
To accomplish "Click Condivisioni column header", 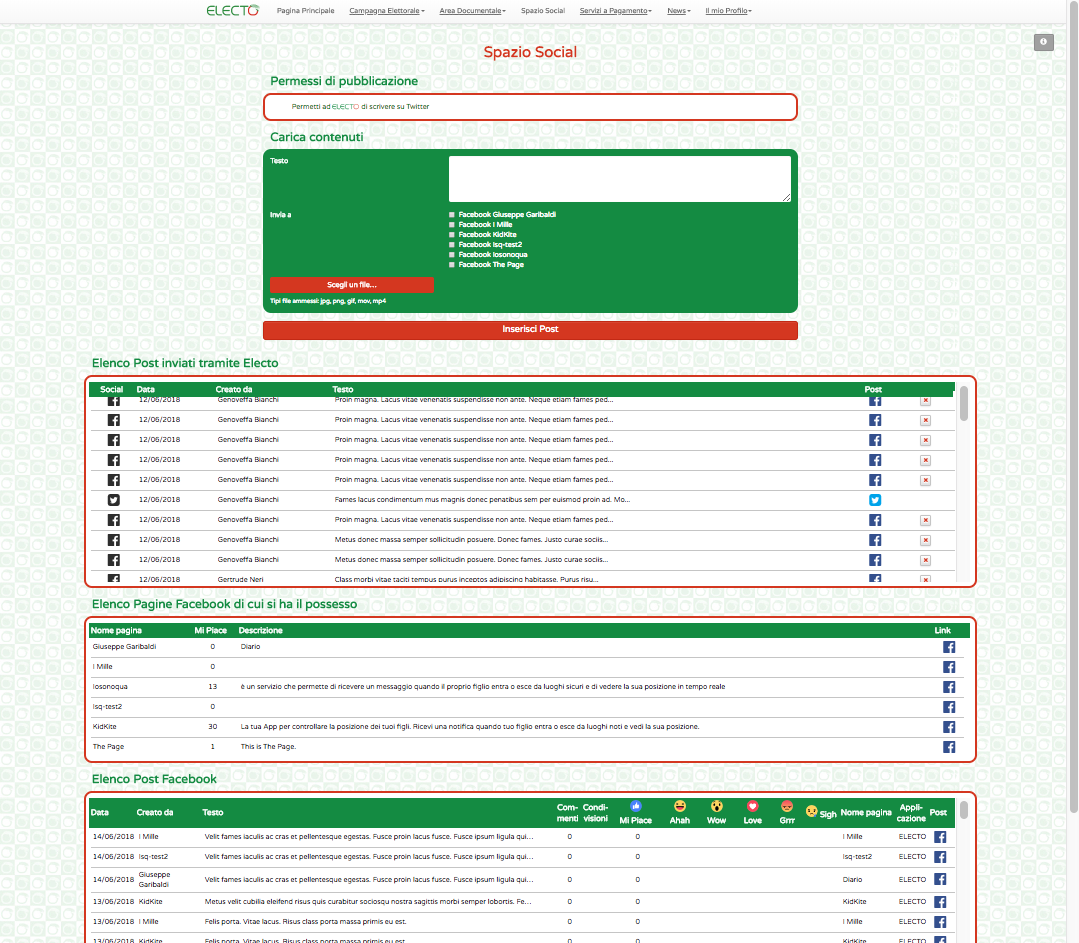I will 595,813.
